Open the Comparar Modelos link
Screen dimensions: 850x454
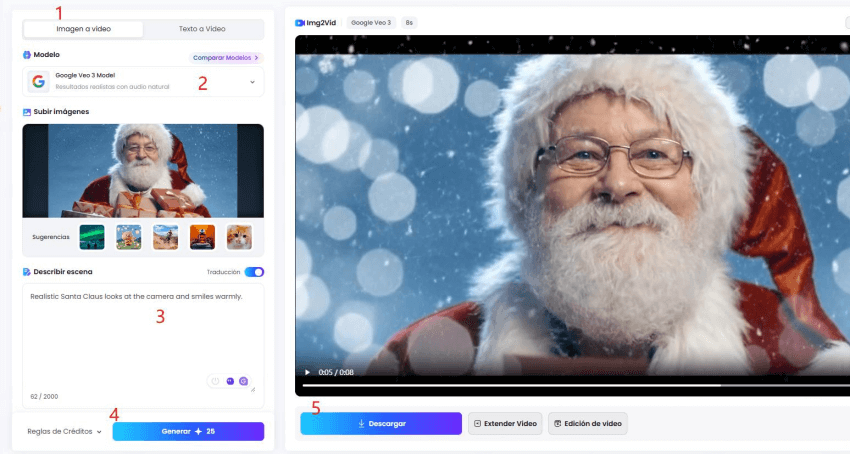click(x=226, y=57)
